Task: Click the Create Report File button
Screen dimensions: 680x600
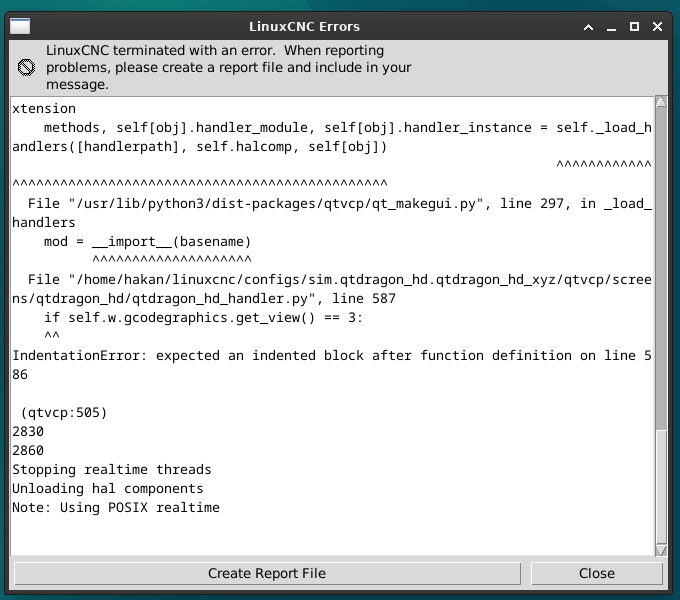Action: (267, 573)
